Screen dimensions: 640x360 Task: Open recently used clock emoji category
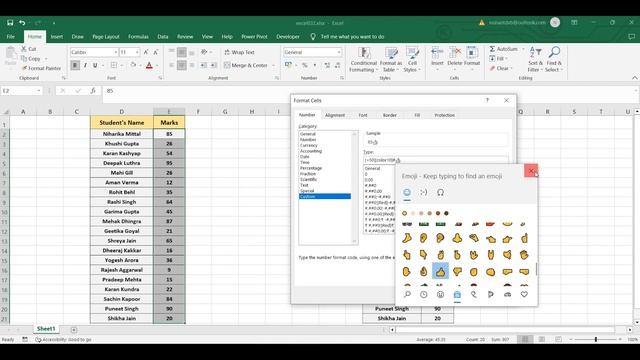[x=424, y=294]
